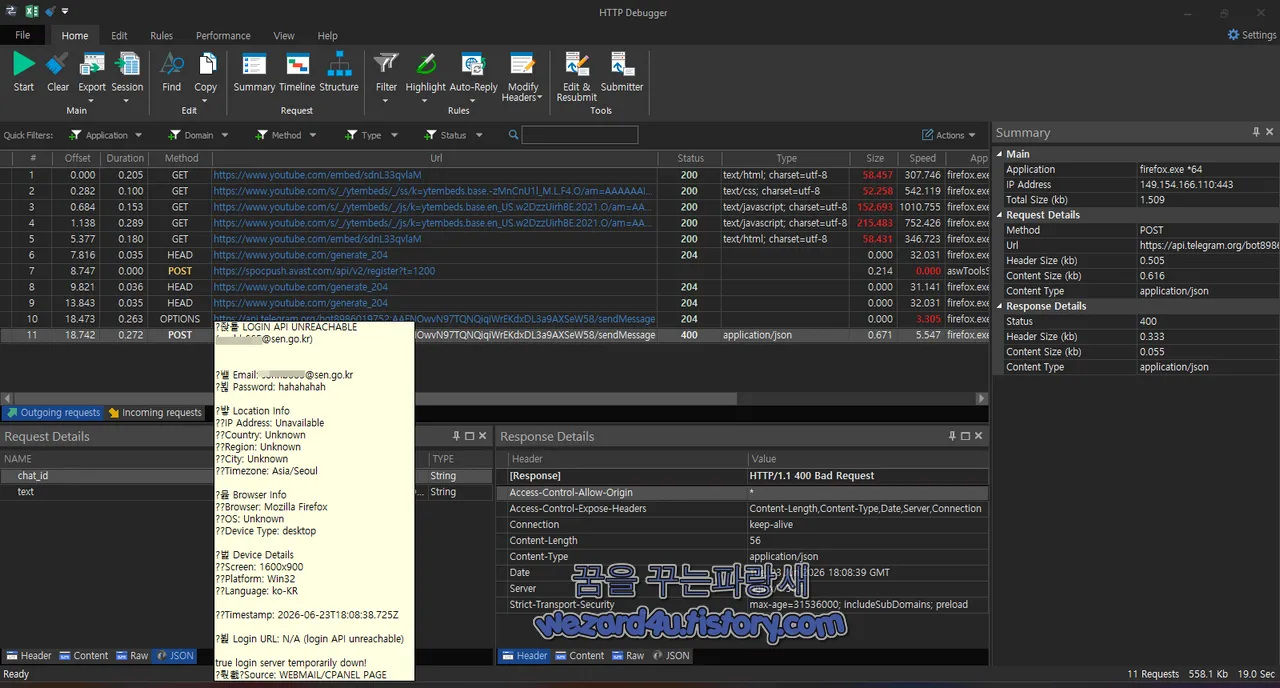Screen dimensions: 1280x688
Task: Select the Outgoing requests tab
Action: 53,412
